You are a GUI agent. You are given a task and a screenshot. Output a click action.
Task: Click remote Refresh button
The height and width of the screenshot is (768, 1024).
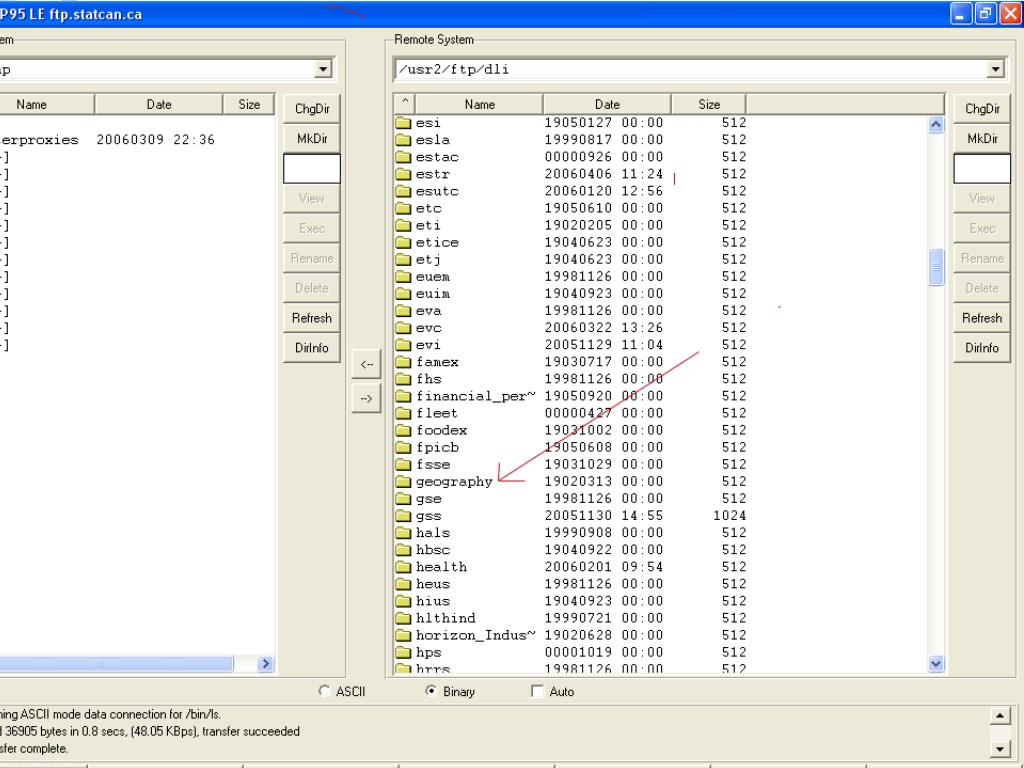982,318
